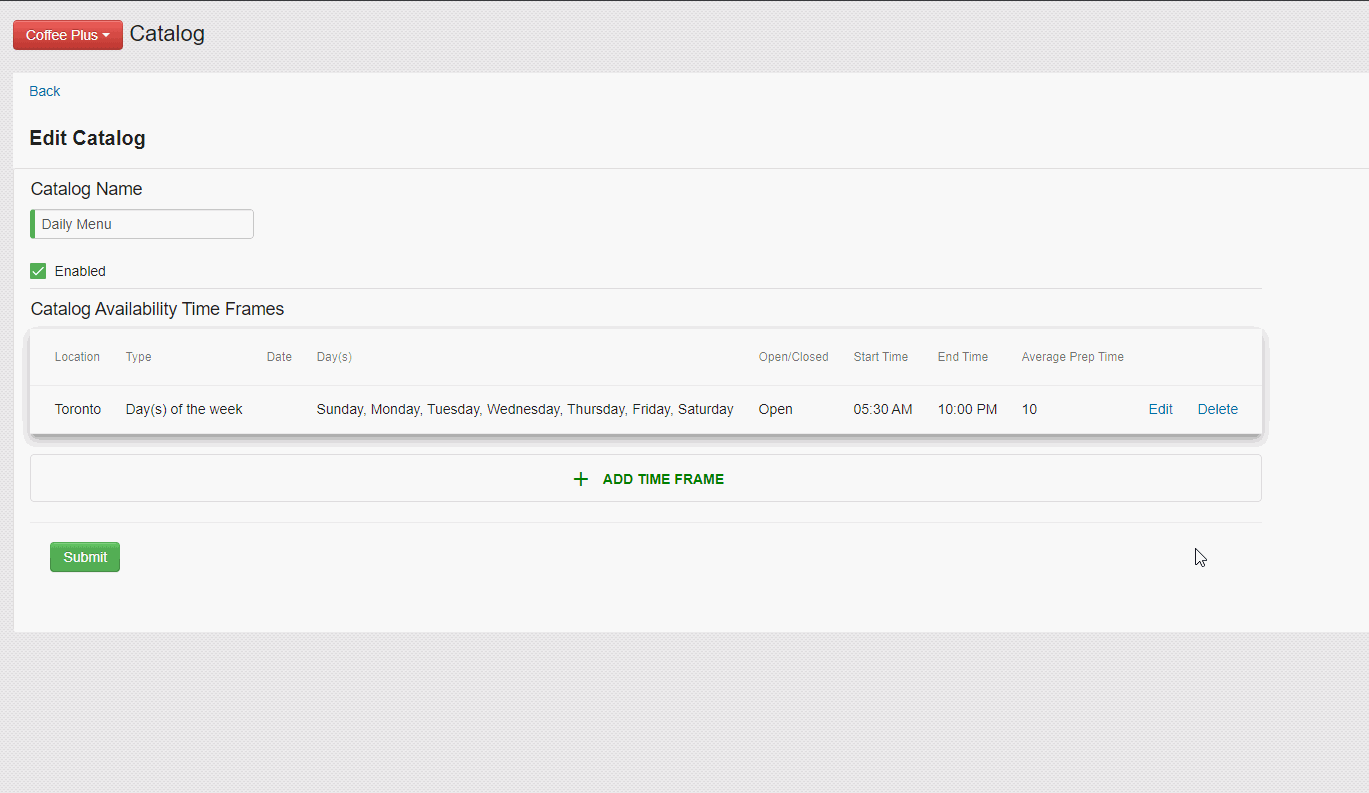Click the Catalog page title
Viewport: 1369px width, 793px height.
coord(166,33)
